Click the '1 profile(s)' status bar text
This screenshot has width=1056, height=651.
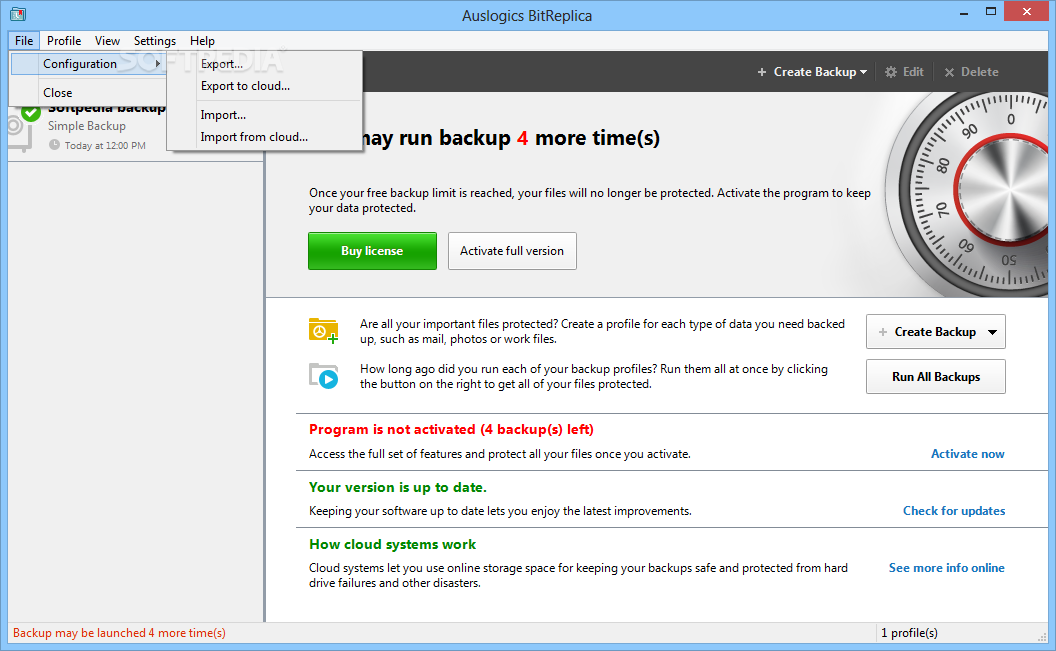pos(909,633)
